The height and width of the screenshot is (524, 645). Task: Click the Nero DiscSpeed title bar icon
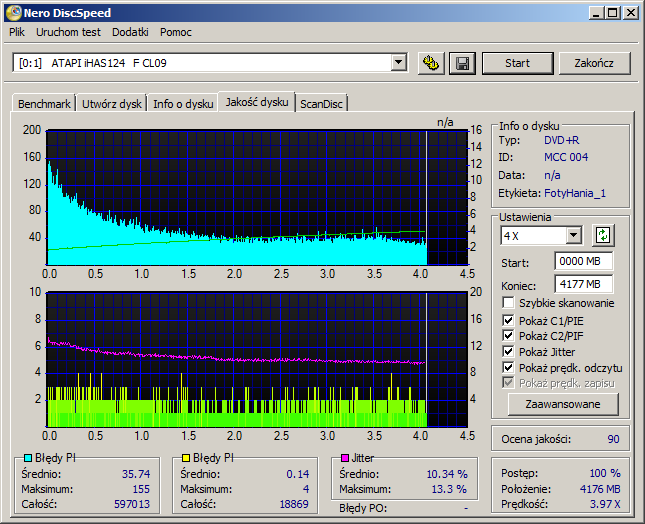tap(13, 13)
